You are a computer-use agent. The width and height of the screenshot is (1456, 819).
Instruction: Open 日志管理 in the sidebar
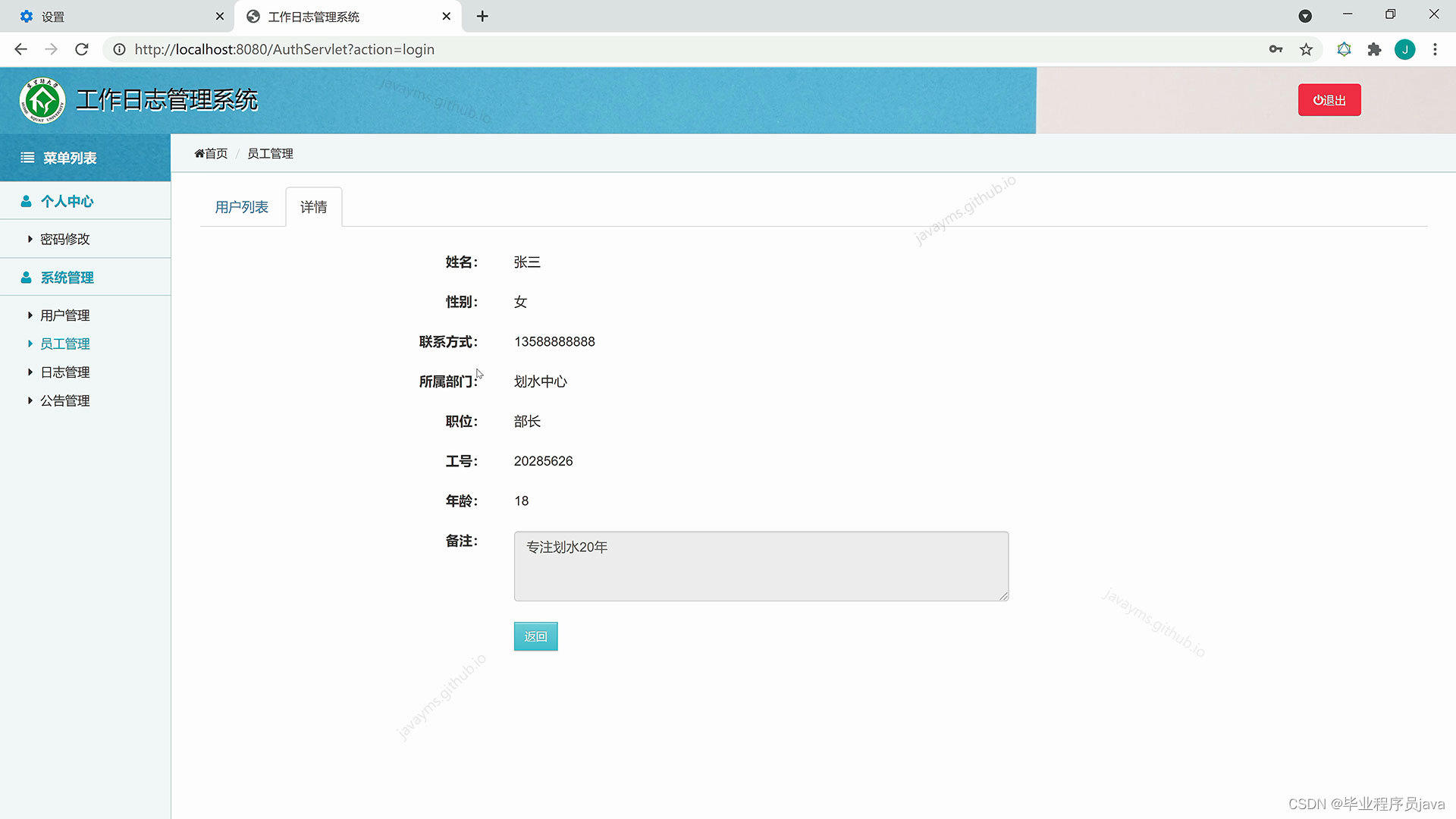tap(65, 372)
